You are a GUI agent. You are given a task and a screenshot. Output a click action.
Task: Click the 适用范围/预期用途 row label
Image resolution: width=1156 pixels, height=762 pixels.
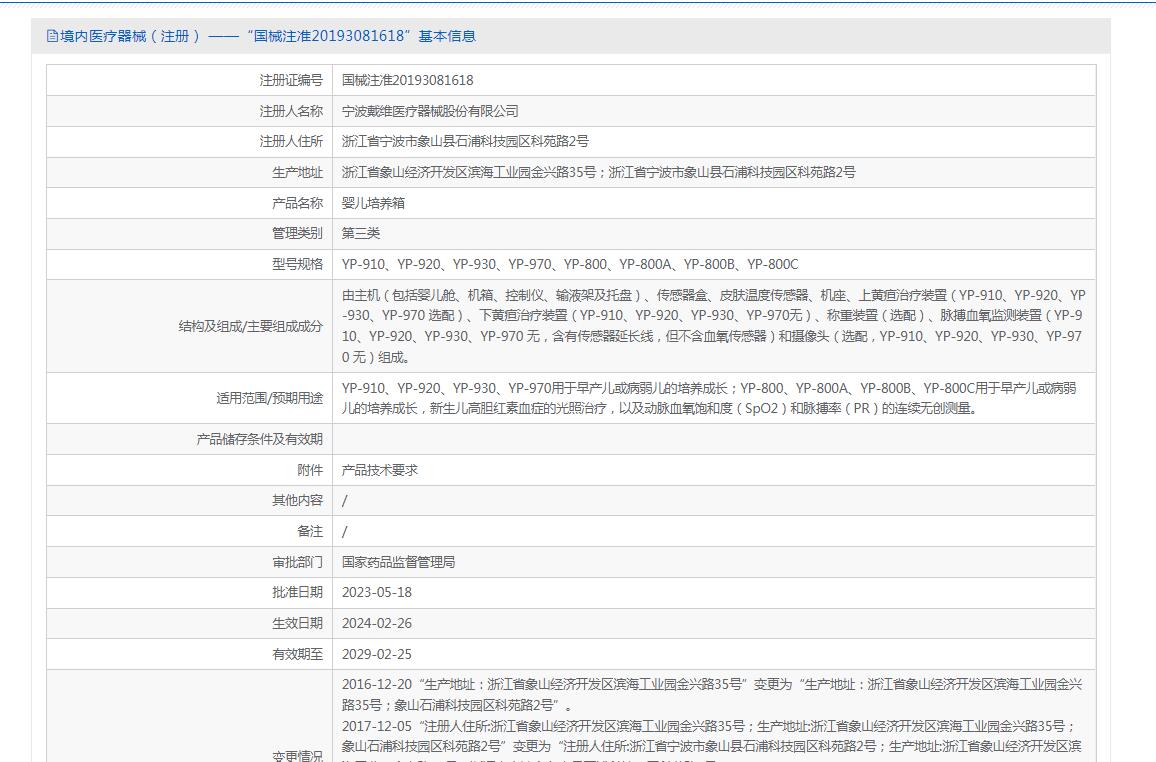(269, 398)
